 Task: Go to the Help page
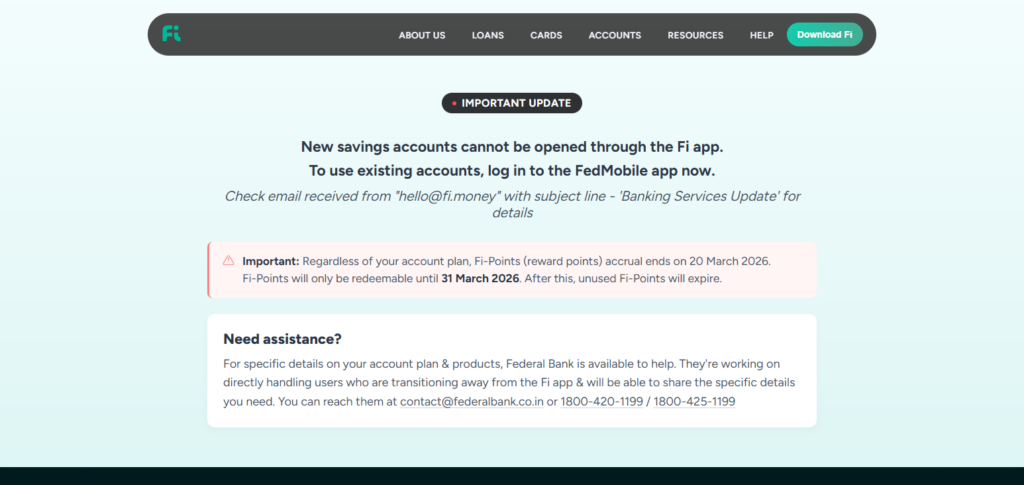point(762,35)
